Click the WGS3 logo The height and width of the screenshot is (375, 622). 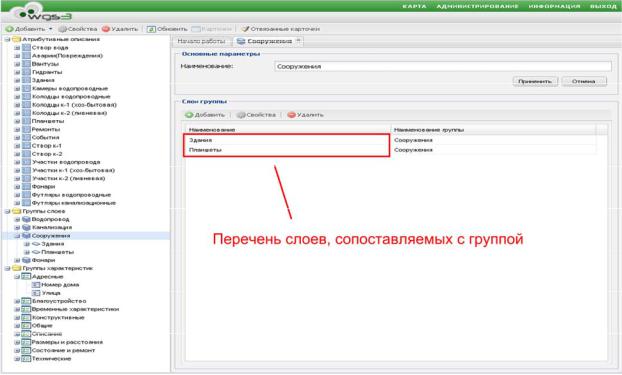click(x=41, y=13)
